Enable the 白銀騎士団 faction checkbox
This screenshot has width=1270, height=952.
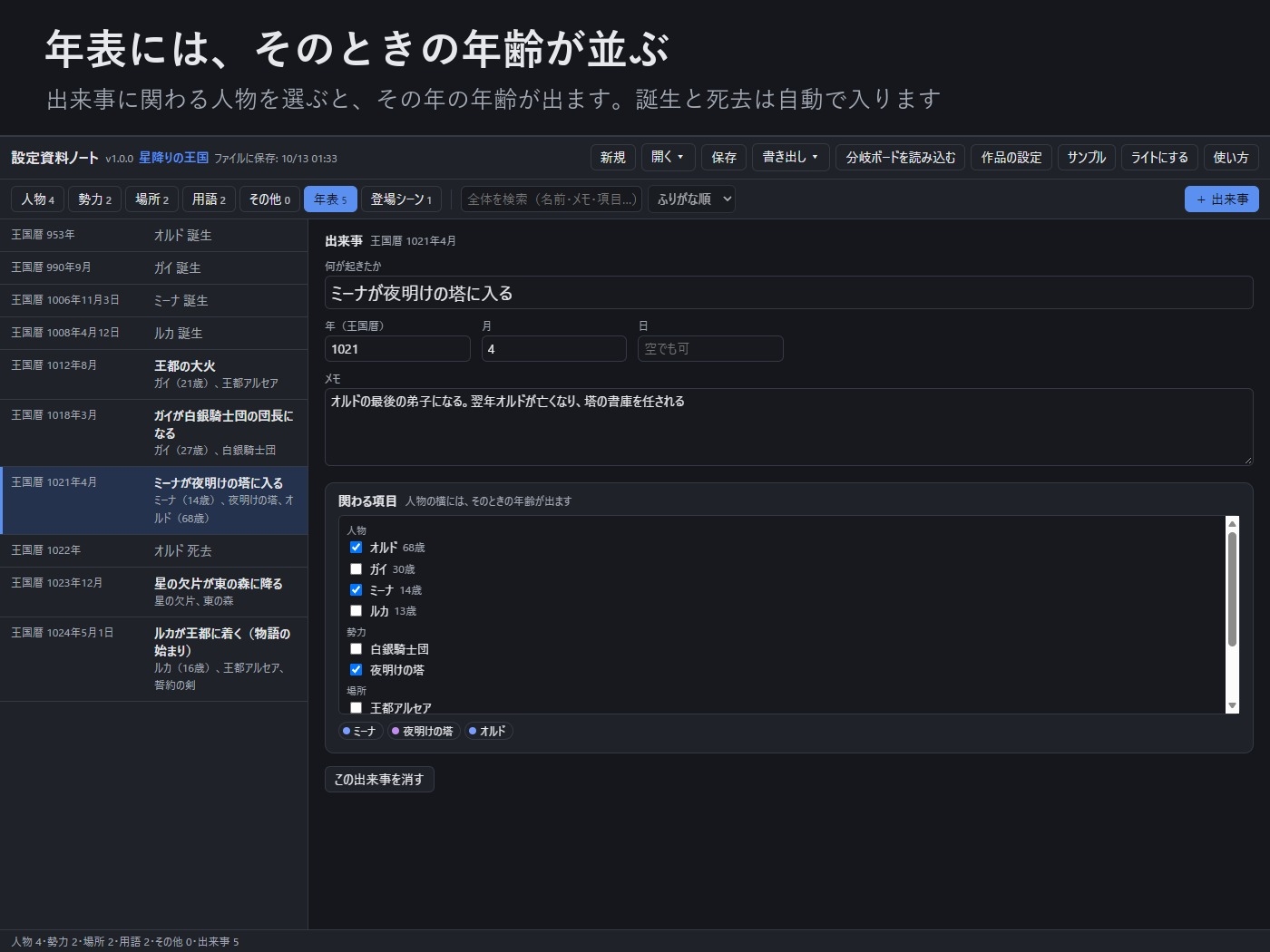pos(356,648)
